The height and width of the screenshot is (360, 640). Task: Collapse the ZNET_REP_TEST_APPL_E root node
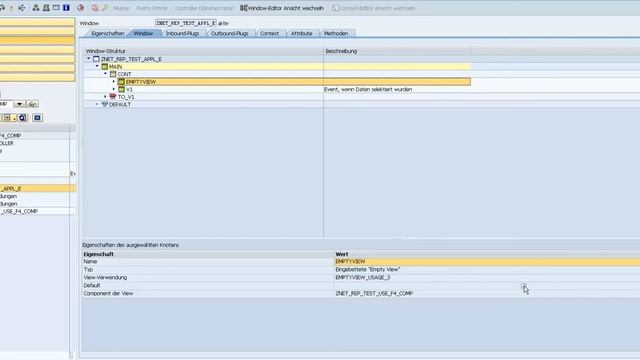tap(89, 59)
